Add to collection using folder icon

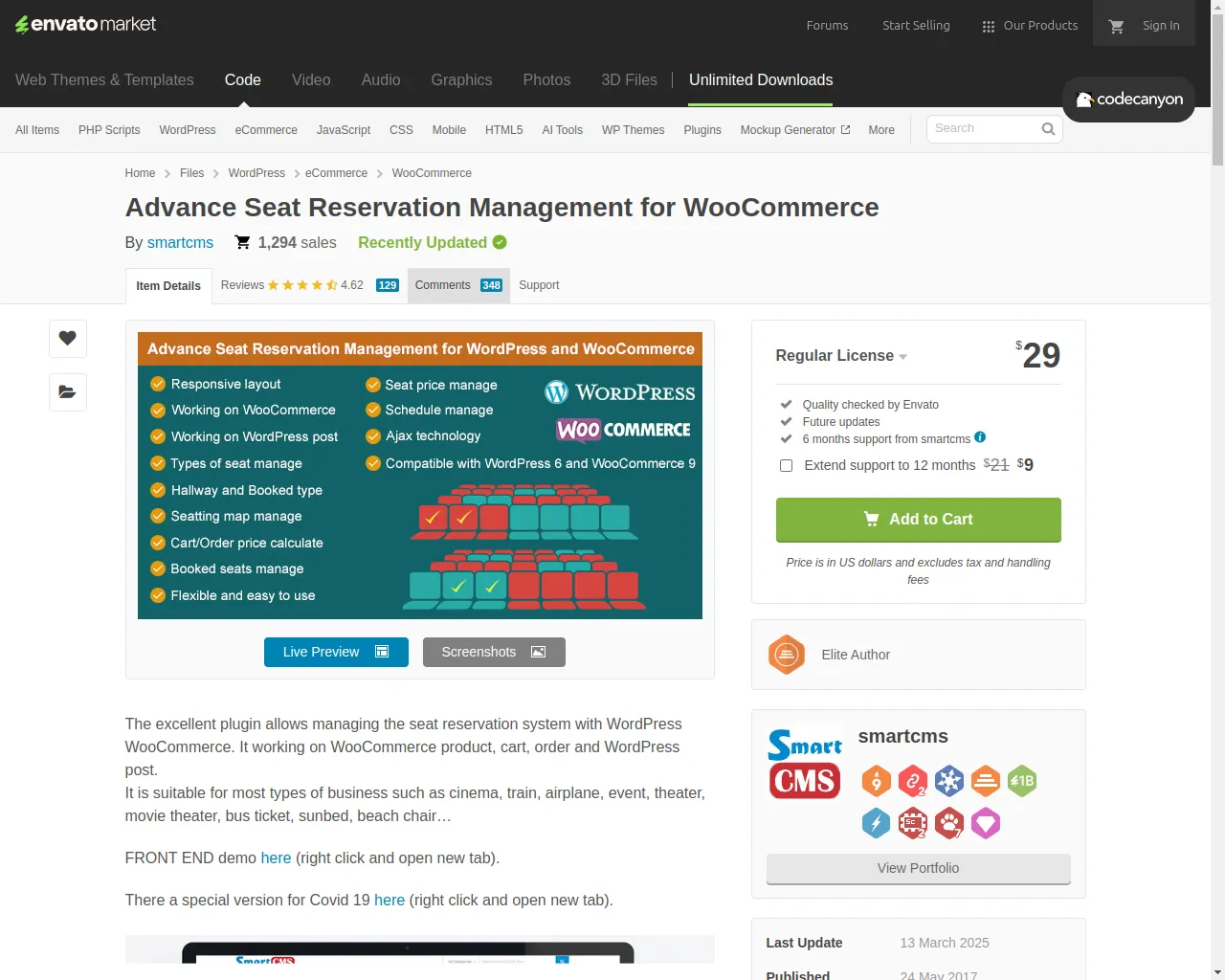pos(68,391)
